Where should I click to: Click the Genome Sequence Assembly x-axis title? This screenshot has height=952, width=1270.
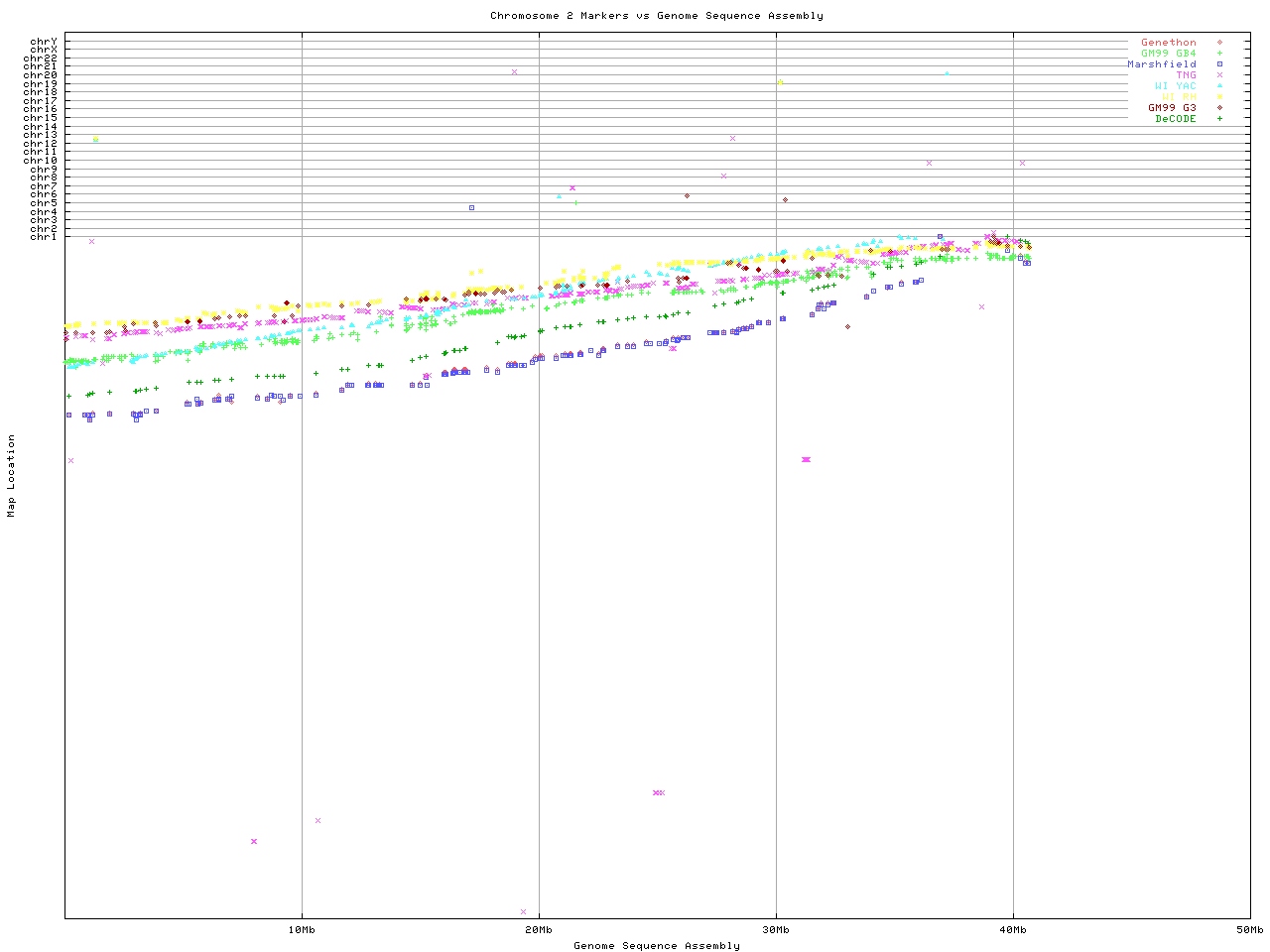656,946
